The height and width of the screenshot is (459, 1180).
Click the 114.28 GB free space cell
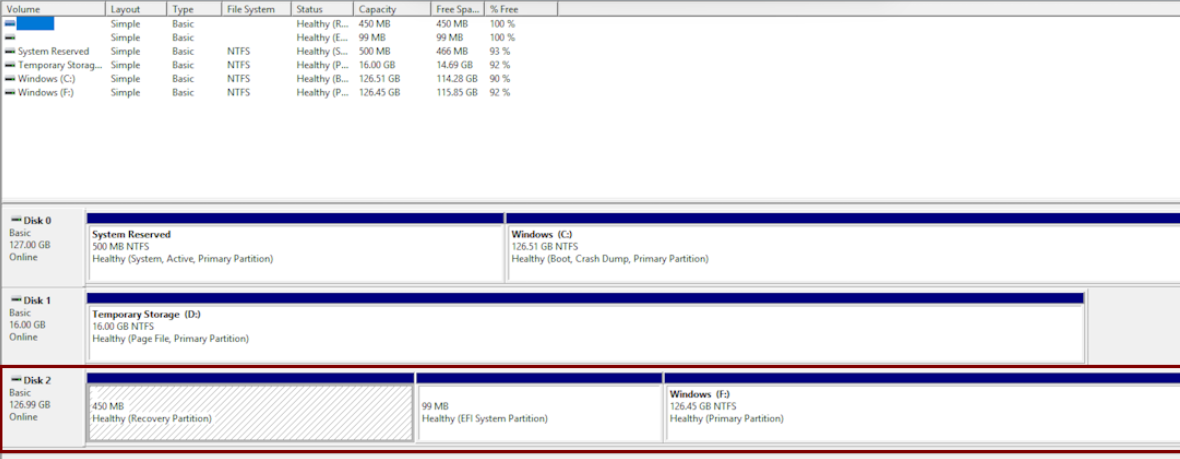(457, 78)
